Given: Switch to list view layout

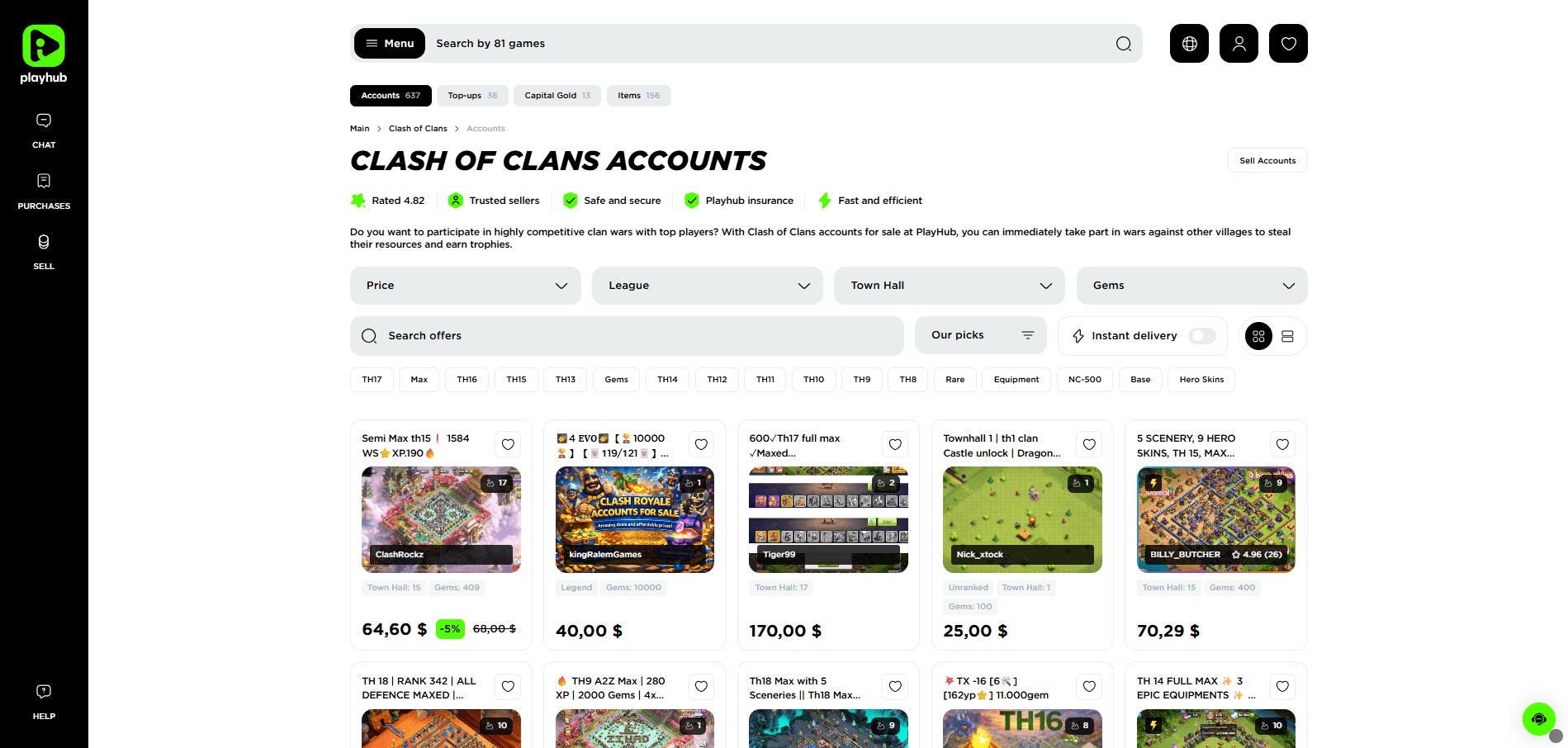Looking at the screenshot, I should point(1287,336).
